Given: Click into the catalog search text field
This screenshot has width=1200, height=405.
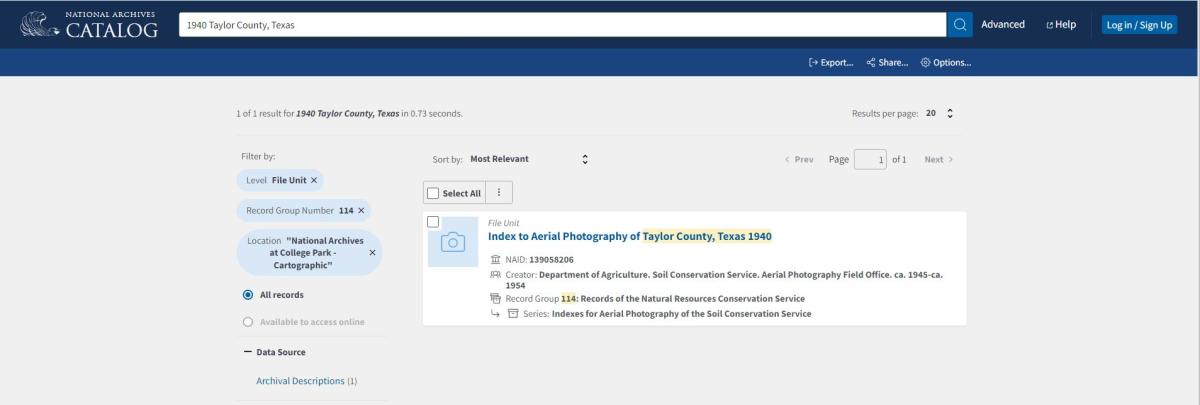Looking at the screenshot, I should tap(560, 25).
